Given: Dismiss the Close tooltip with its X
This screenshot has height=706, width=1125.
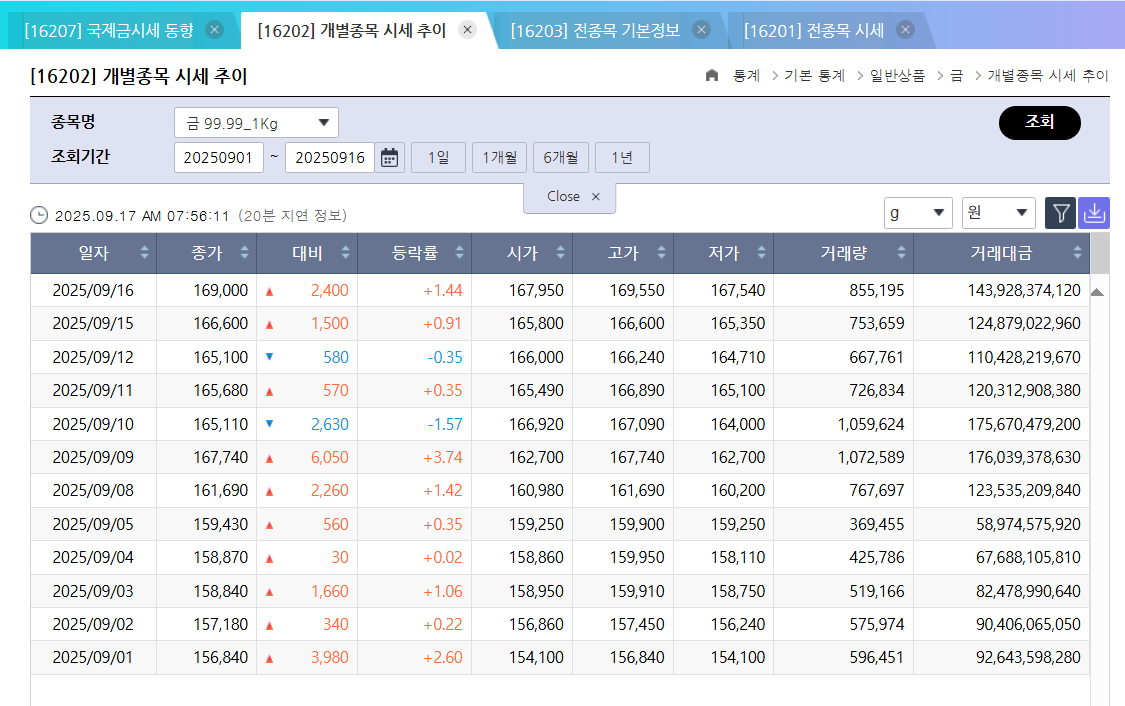Looking at the screenshot, I should pos(596,197).
